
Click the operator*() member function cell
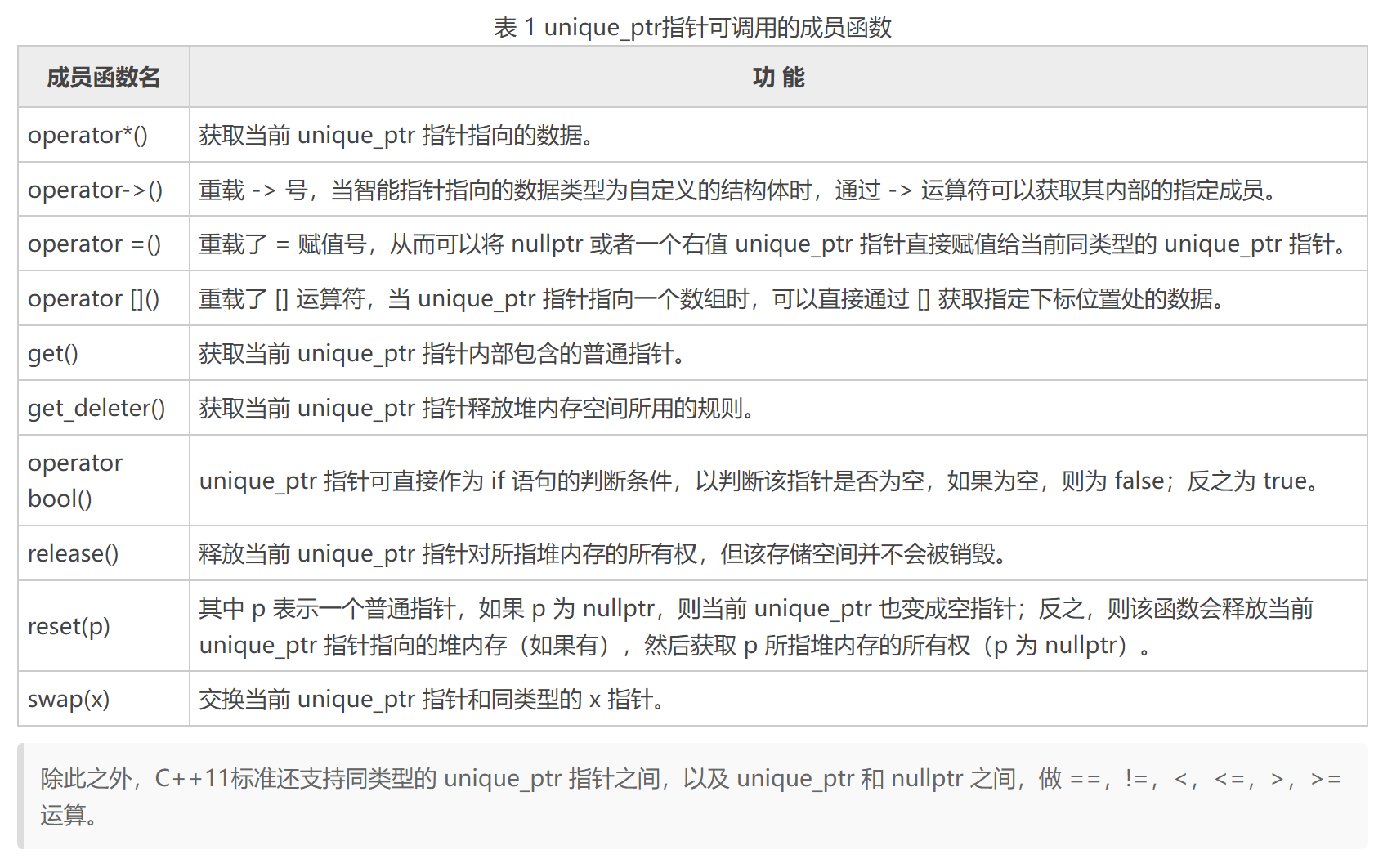click(90, 135)
